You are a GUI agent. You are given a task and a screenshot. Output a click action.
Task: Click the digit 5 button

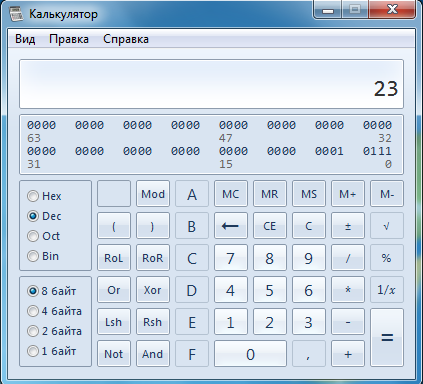(x=270, y=290)
